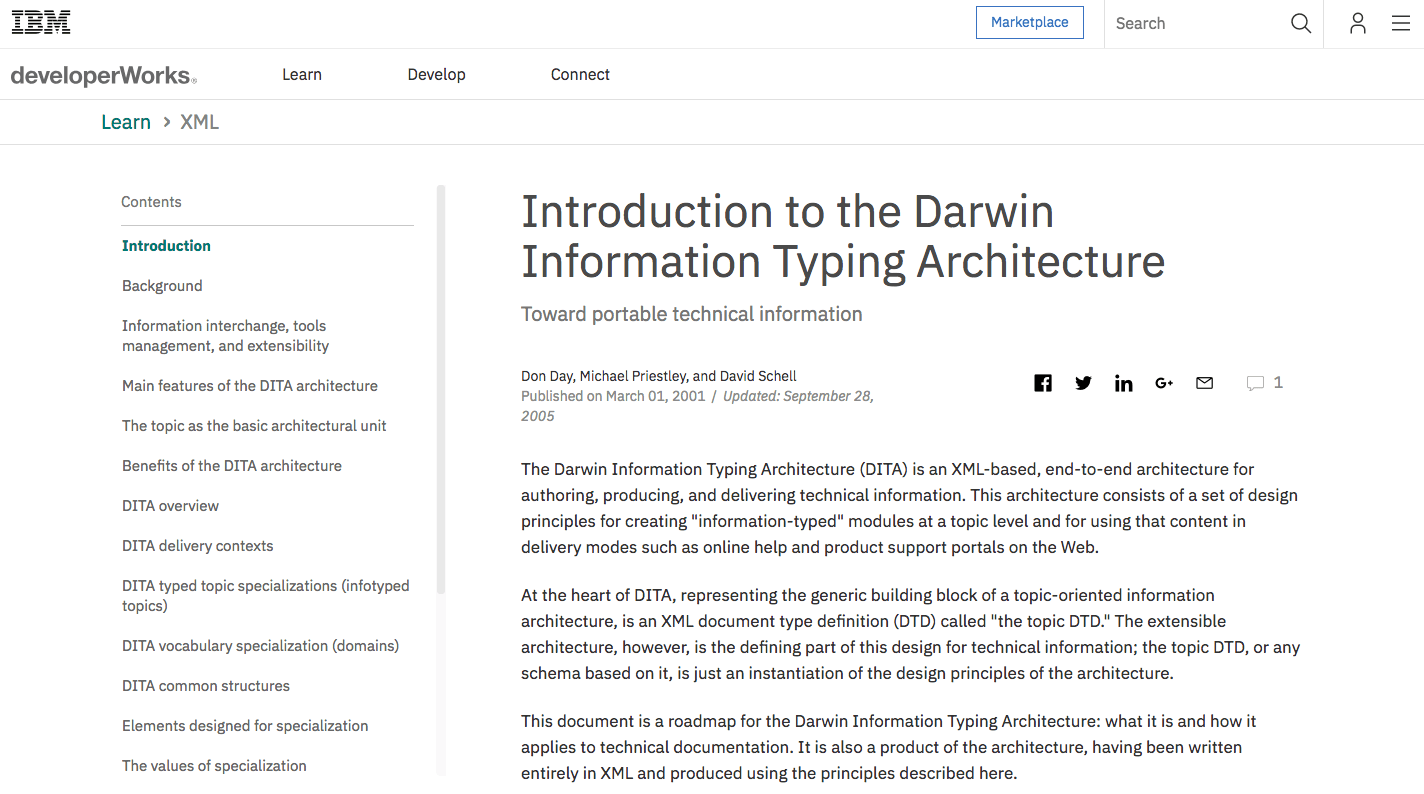Click the IBM logo
This screenshot has height=794, width=1424.
click(x=41, y=21)
